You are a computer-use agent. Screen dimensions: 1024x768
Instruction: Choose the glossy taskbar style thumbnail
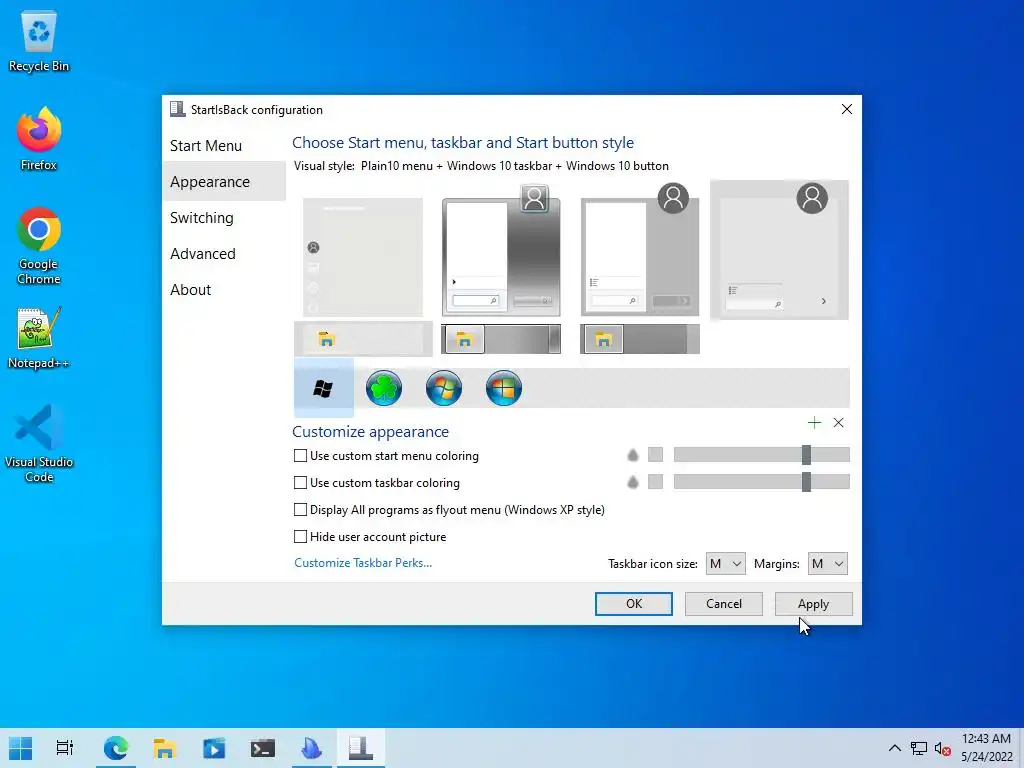[x=501, y=340]
